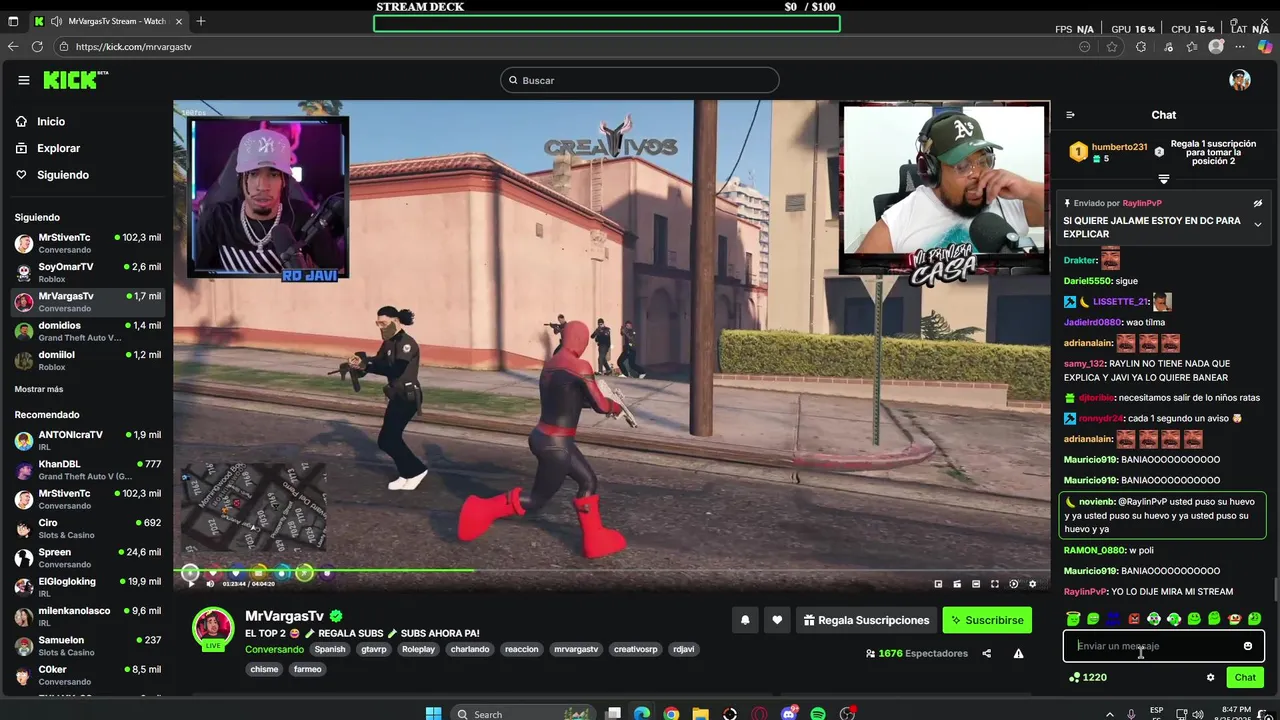Toggle video player fullscreen
1280x720 pixels.
click(x=994, y=584)
